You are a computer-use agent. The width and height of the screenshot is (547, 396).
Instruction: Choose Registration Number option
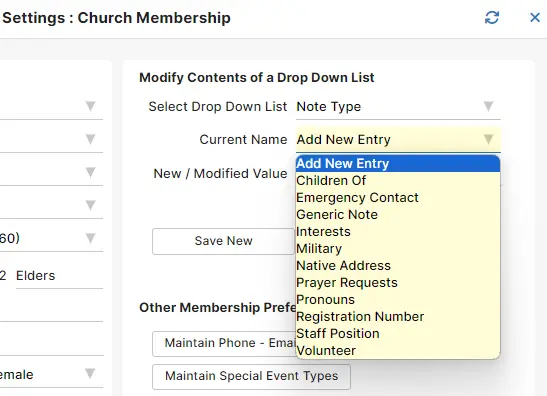click(x=398, y=316)
